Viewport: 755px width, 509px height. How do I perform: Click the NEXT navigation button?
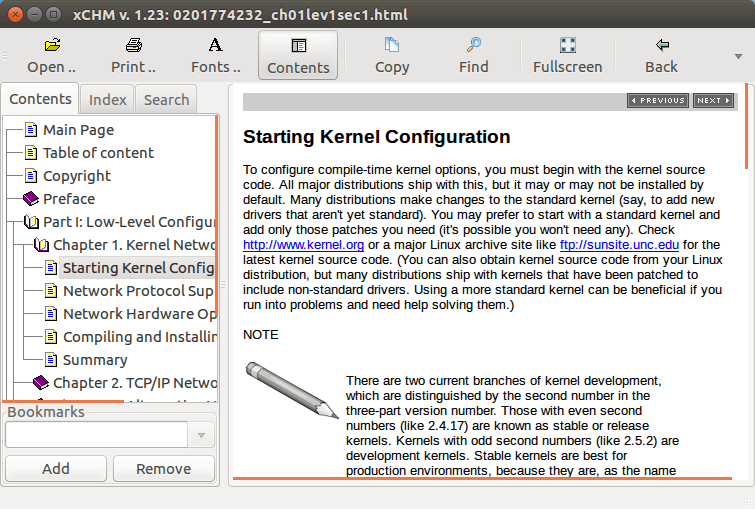pyautogui.click(x=712, y=101)
